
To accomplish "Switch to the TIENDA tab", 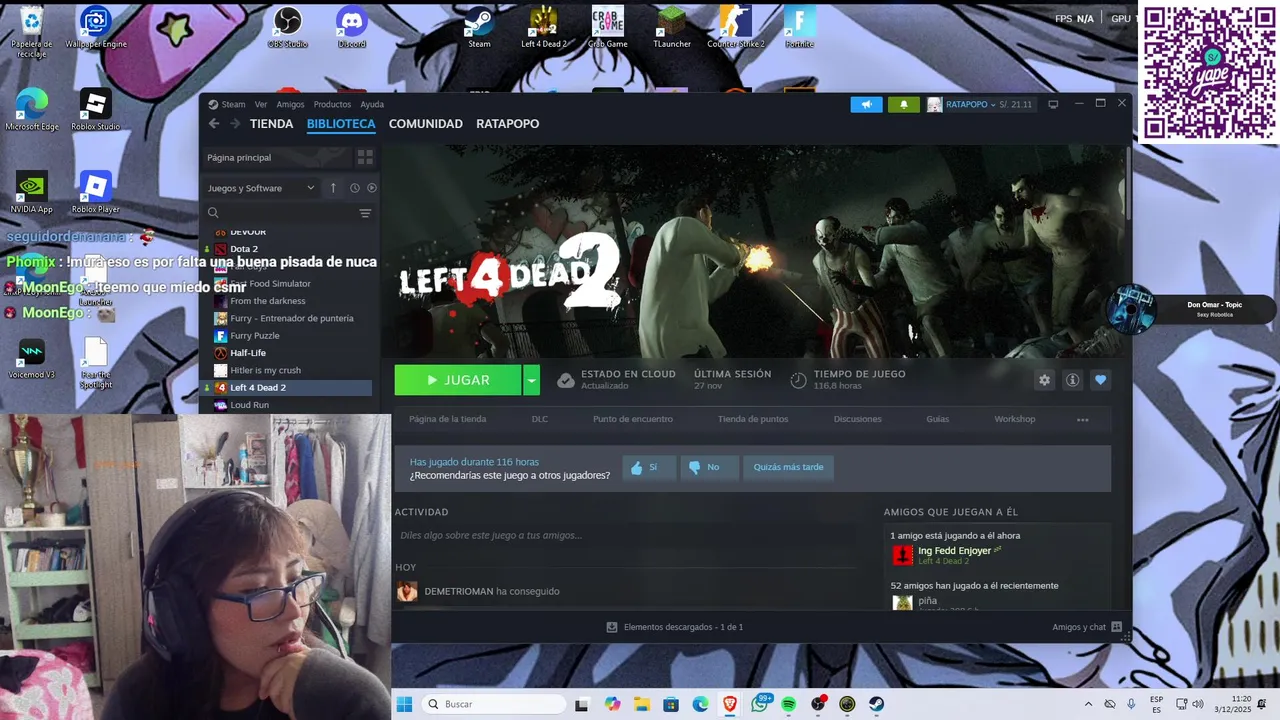I will click(x=271, y=124).
